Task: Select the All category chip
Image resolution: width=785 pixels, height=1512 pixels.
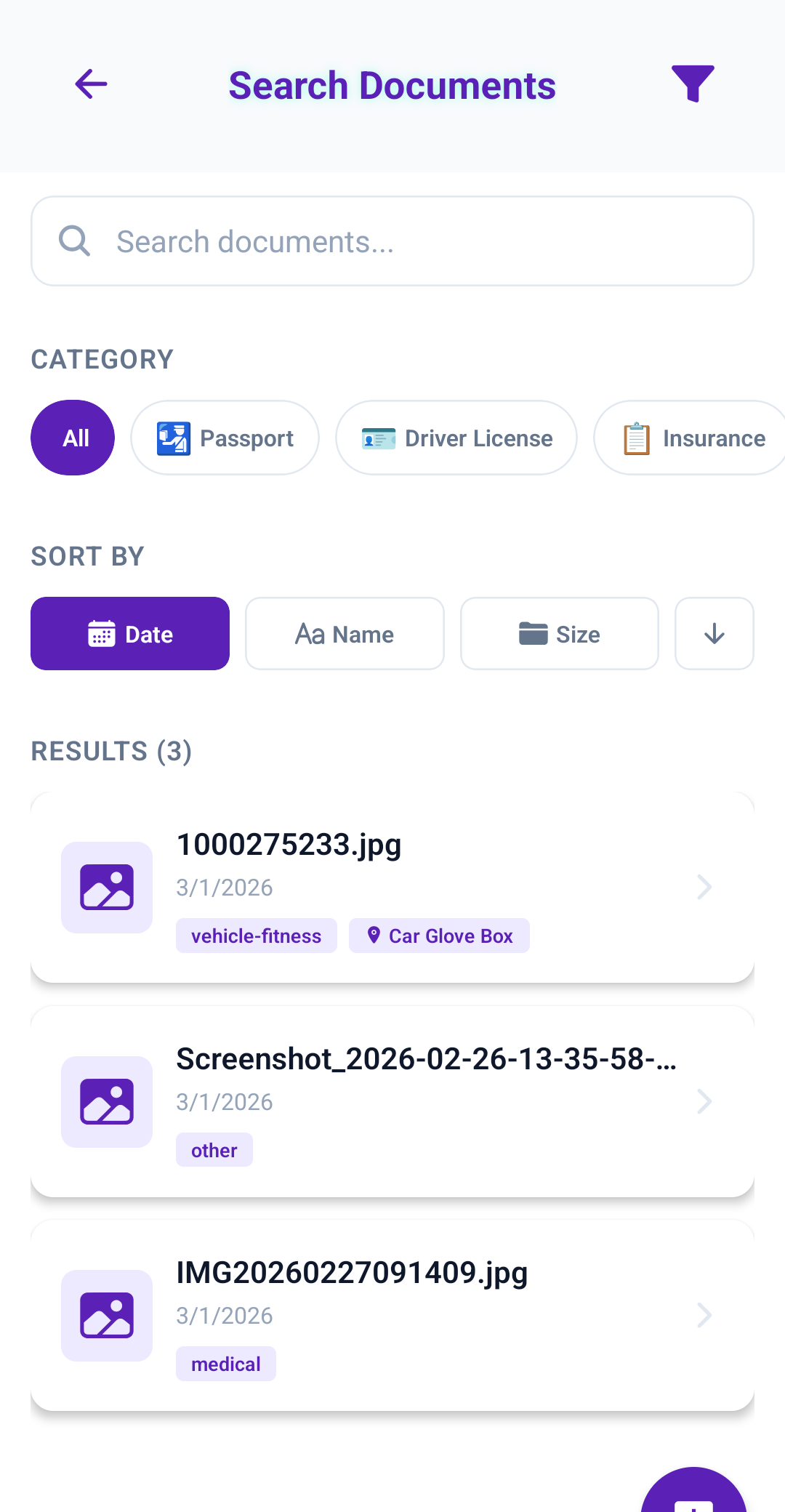Action: [73, 438]
